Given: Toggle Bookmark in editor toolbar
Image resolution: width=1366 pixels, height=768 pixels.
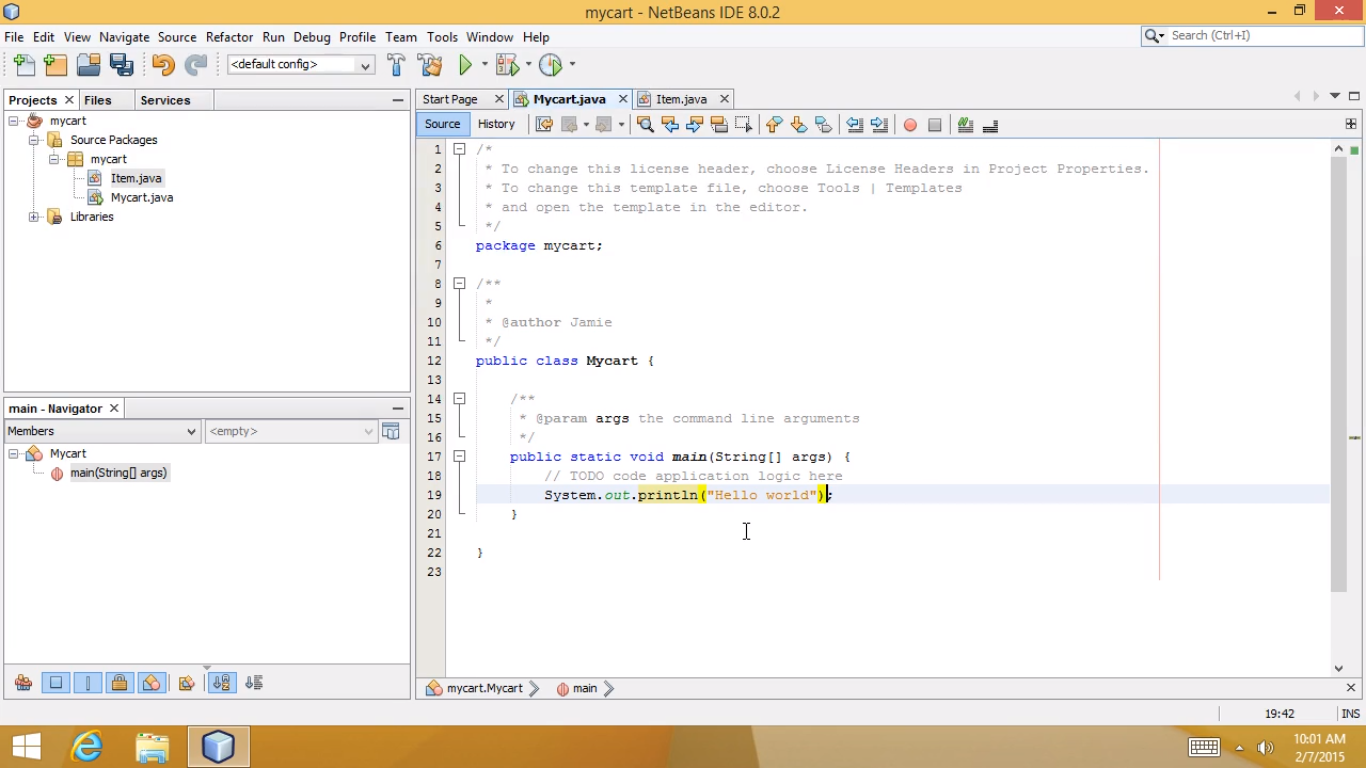Looking at the screenshot, I should pyautogui.click(x=823, y=125).
